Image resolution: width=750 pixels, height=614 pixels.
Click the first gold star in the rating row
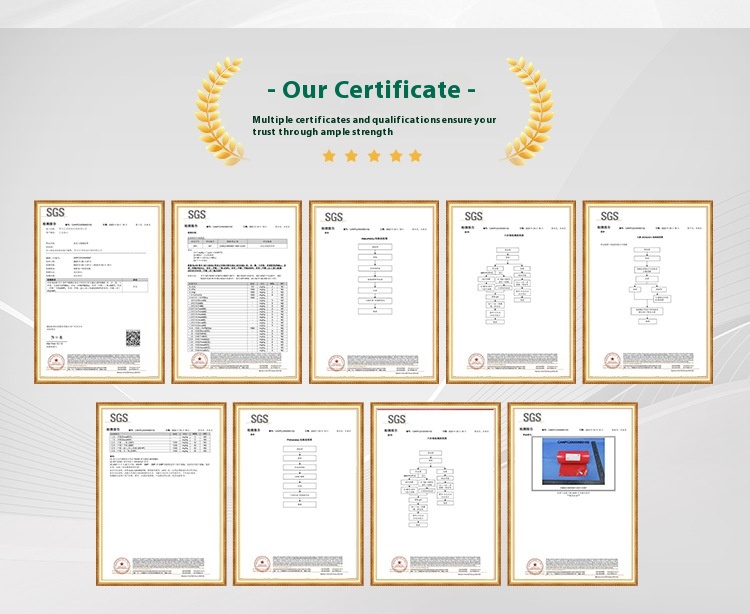(329, 156)
